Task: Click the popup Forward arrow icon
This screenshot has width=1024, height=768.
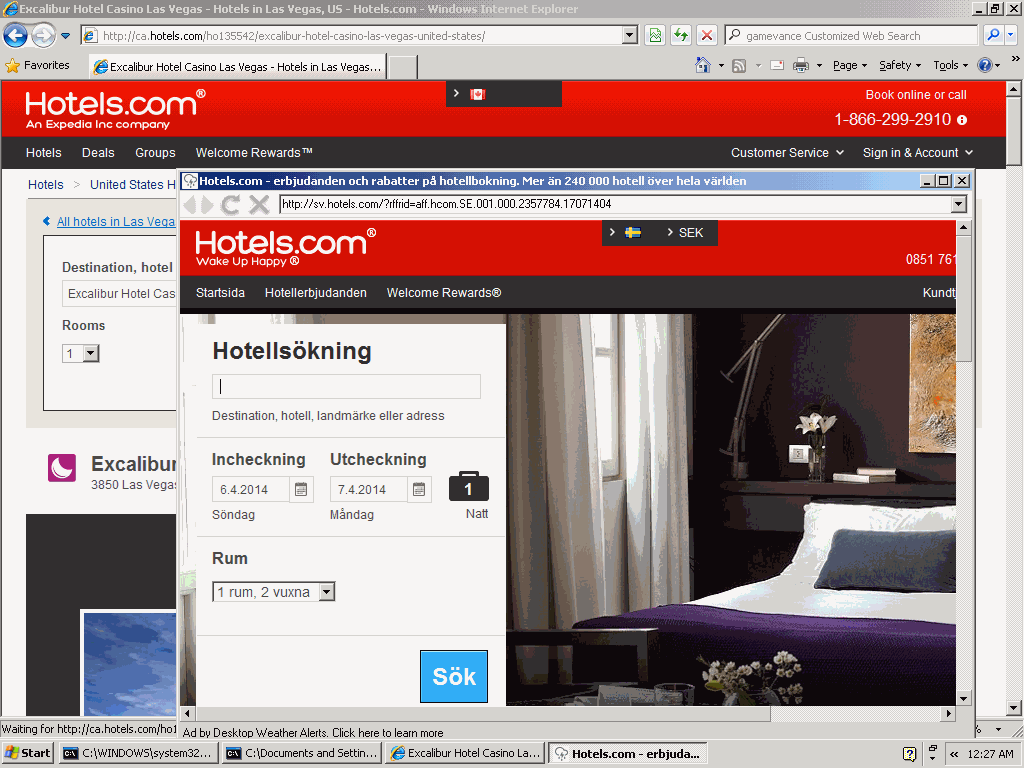Action: [x=206, y=204]
